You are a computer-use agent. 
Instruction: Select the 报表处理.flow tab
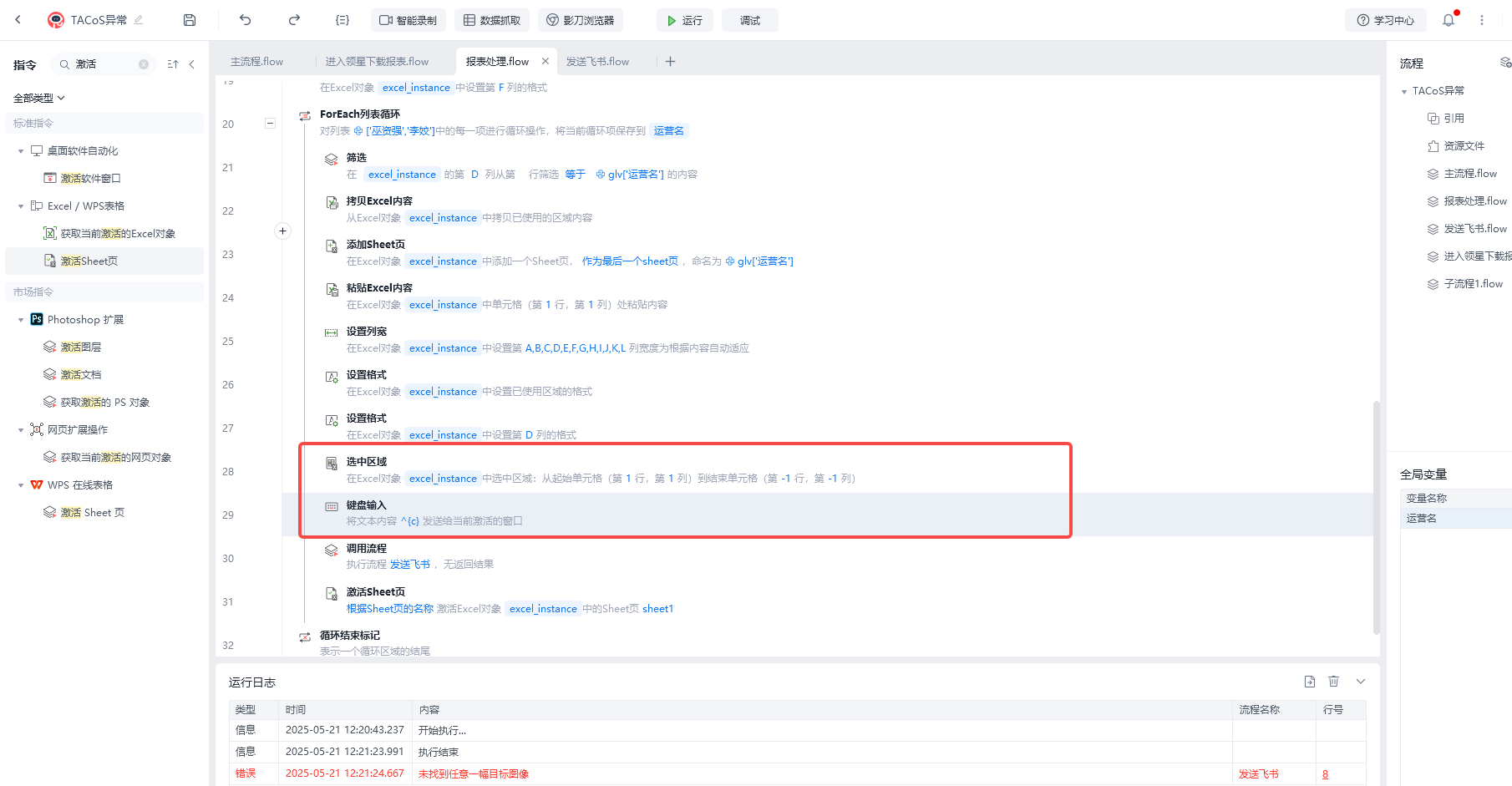(x=498, y=62)
